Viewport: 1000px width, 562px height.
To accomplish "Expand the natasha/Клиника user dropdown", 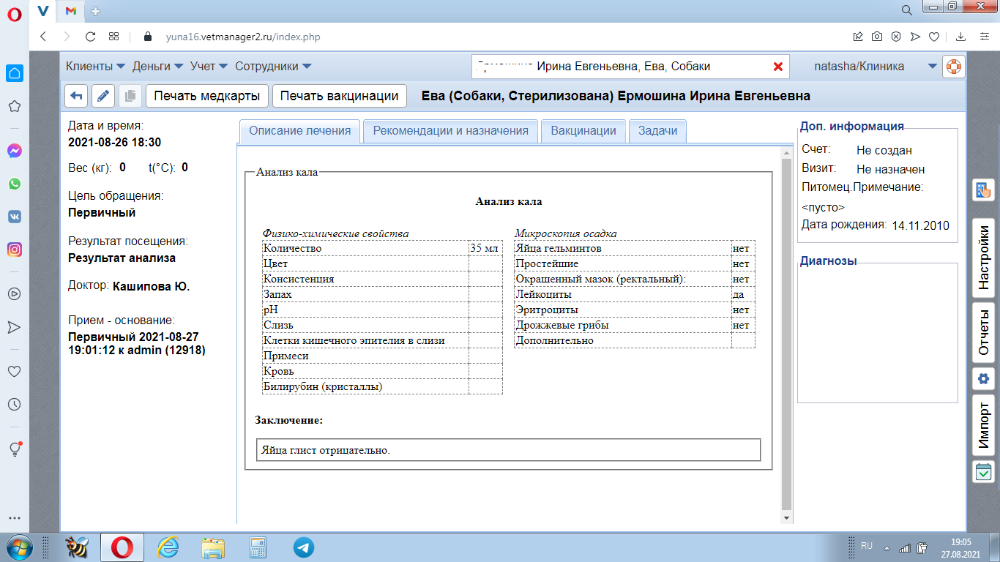I will click(932, 66).
